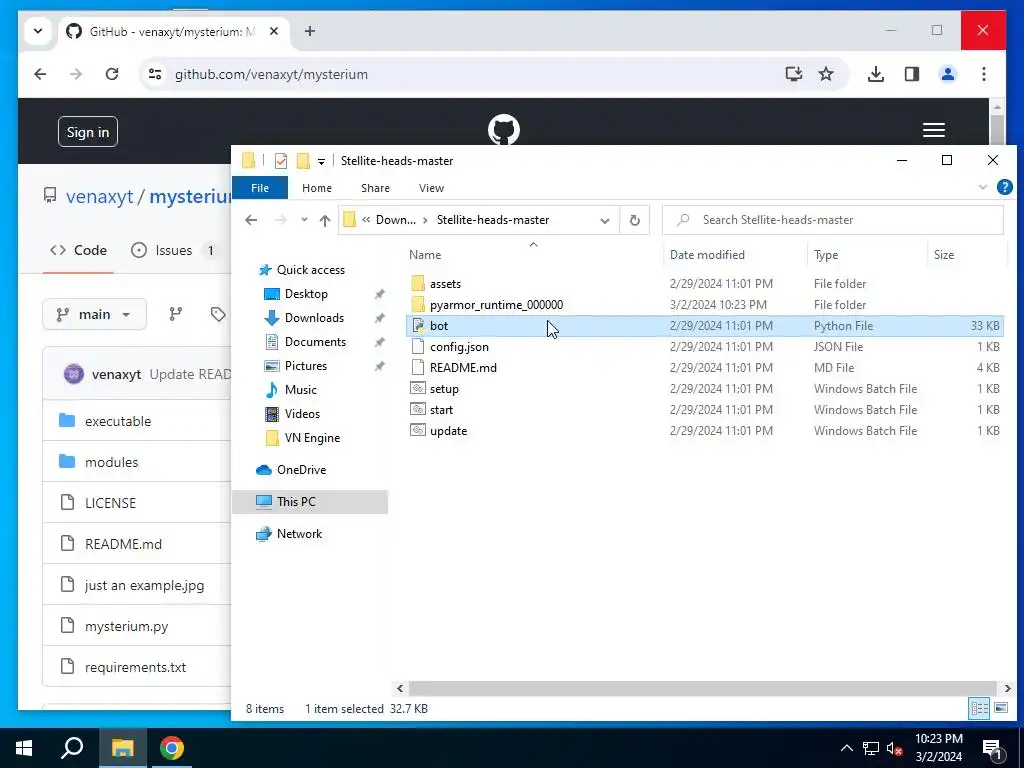
Task: Open the Issues tab on GitHub repo
Action: [174, 250]
